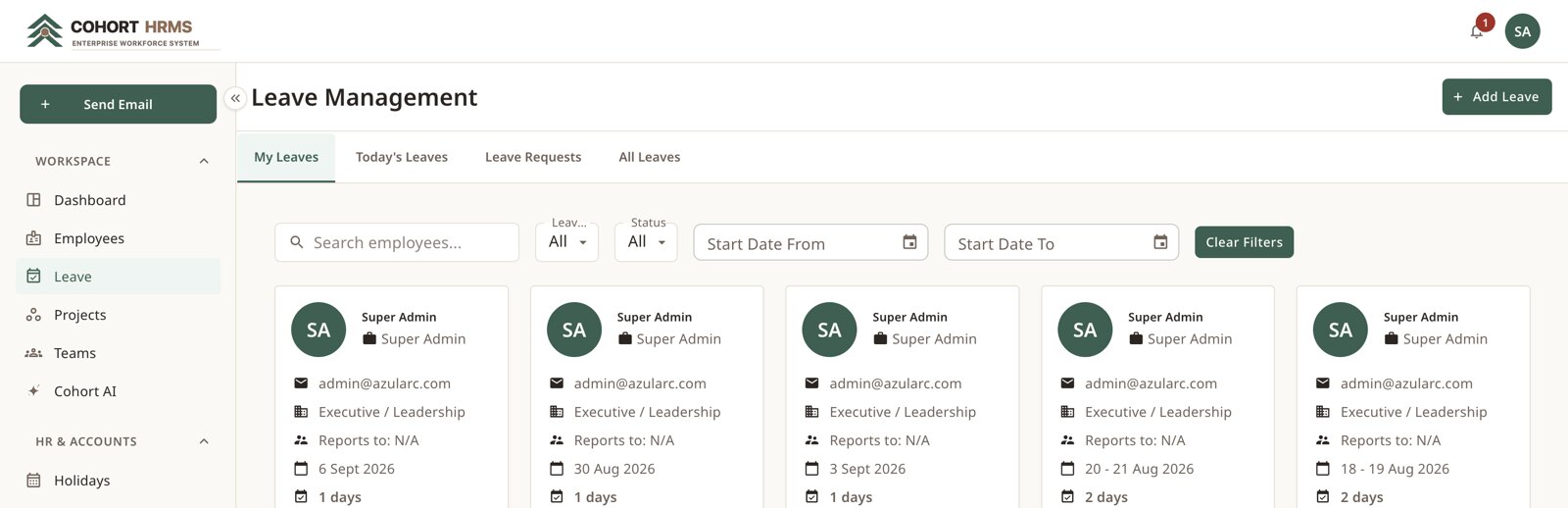
Task: Open the SA user avatar menu
Action: point(1522,31)
